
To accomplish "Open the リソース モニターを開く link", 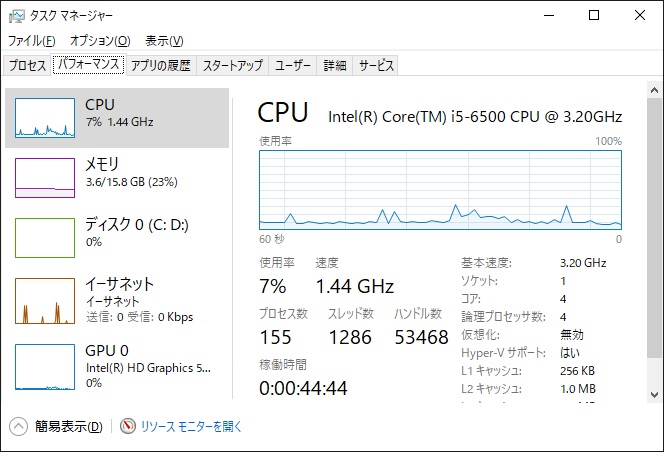I will pyautogui.click(x=191, y=426).
